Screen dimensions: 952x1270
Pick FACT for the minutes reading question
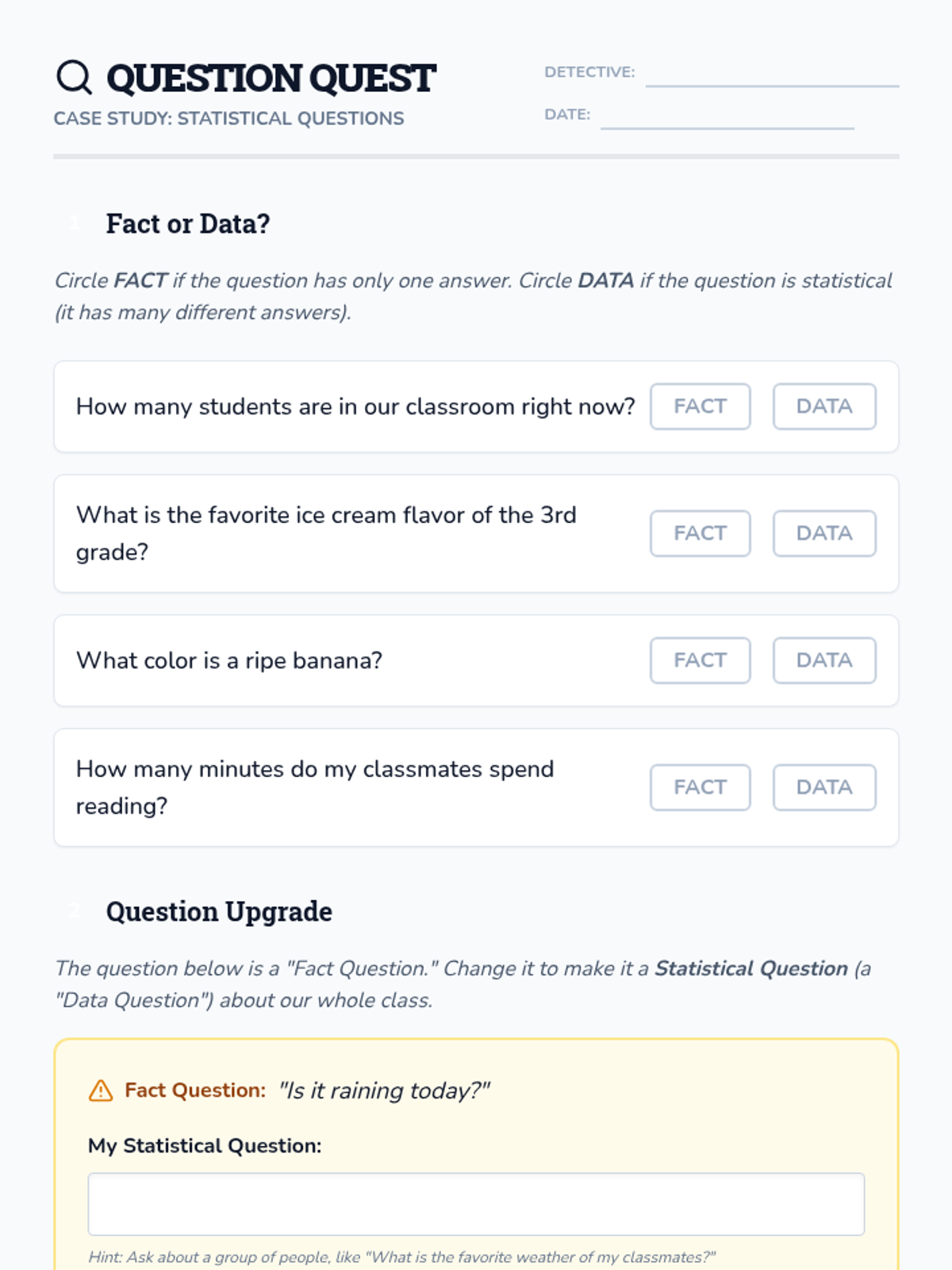coord(700,787)
